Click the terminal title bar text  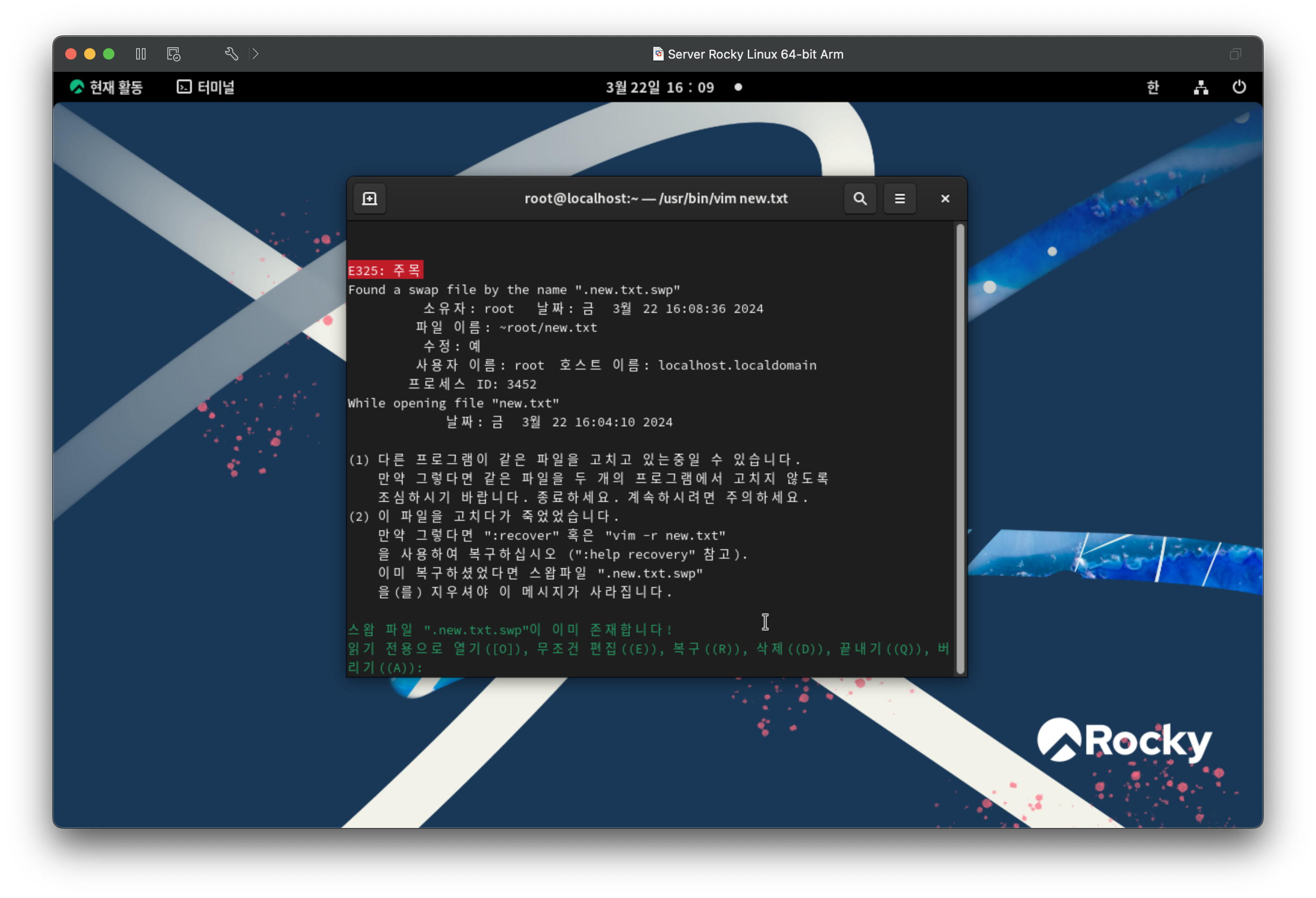(656, 199)
